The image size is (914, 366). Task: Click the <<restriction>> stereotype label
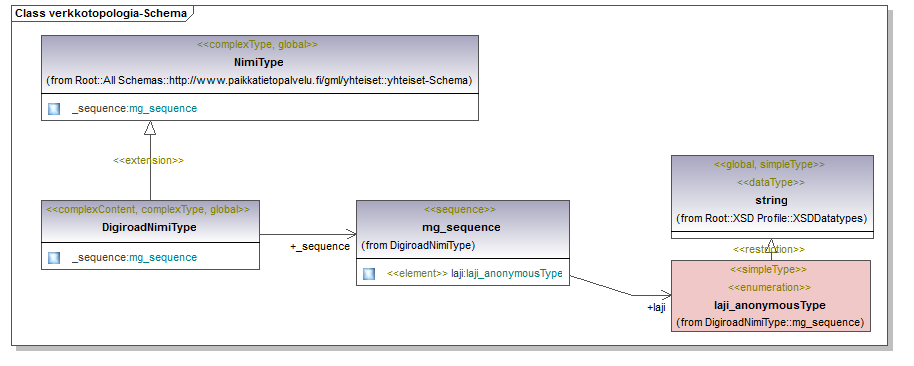(x=769, y=249)
